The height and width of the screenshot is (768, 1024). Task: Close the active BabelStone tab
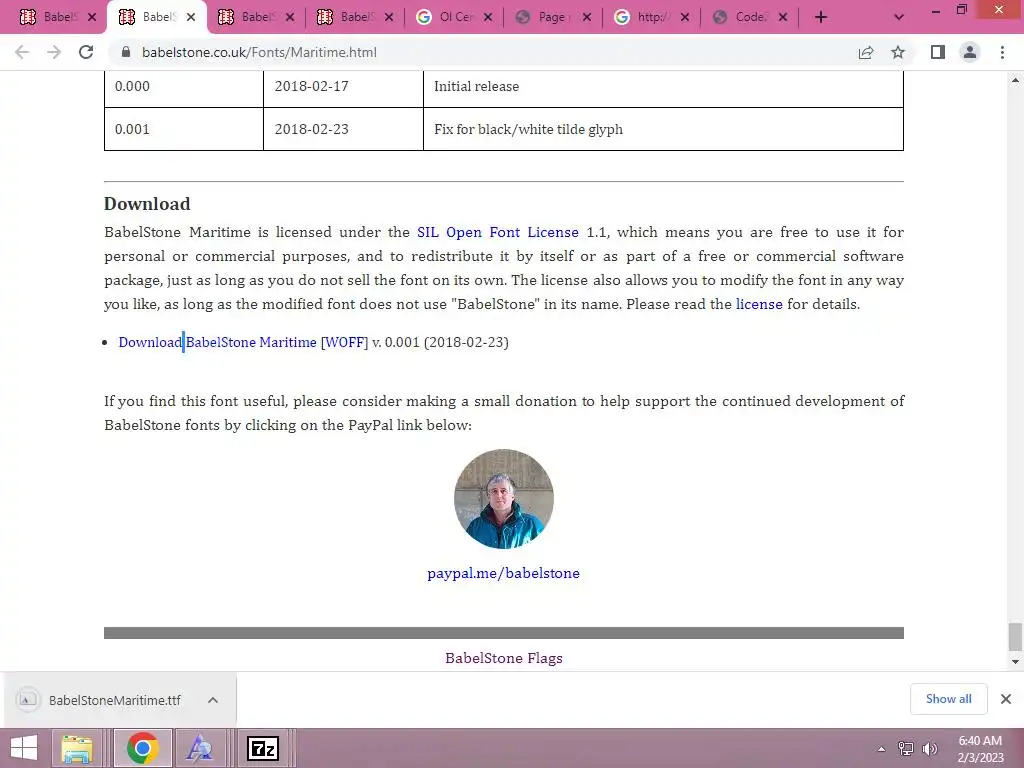click(x=191, y=18)
